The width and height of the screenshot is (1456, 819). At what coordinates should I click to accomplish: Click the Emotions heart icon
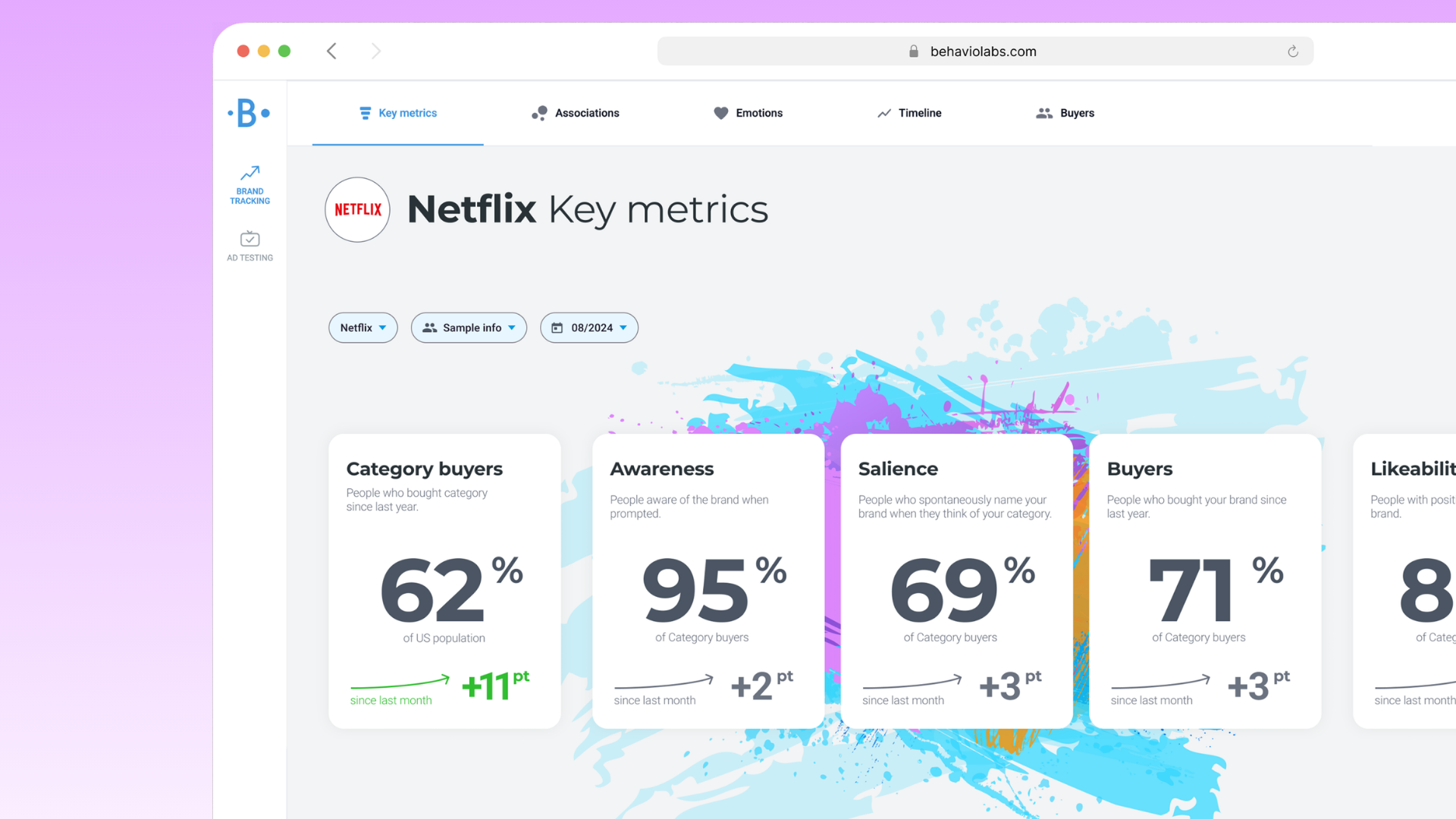720,113
